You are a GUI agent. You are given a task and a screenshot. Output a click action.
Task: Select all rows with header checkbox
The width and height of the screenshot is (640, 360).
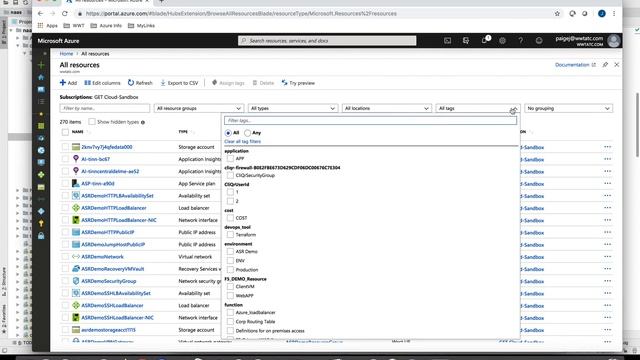[x=65, y=132]
